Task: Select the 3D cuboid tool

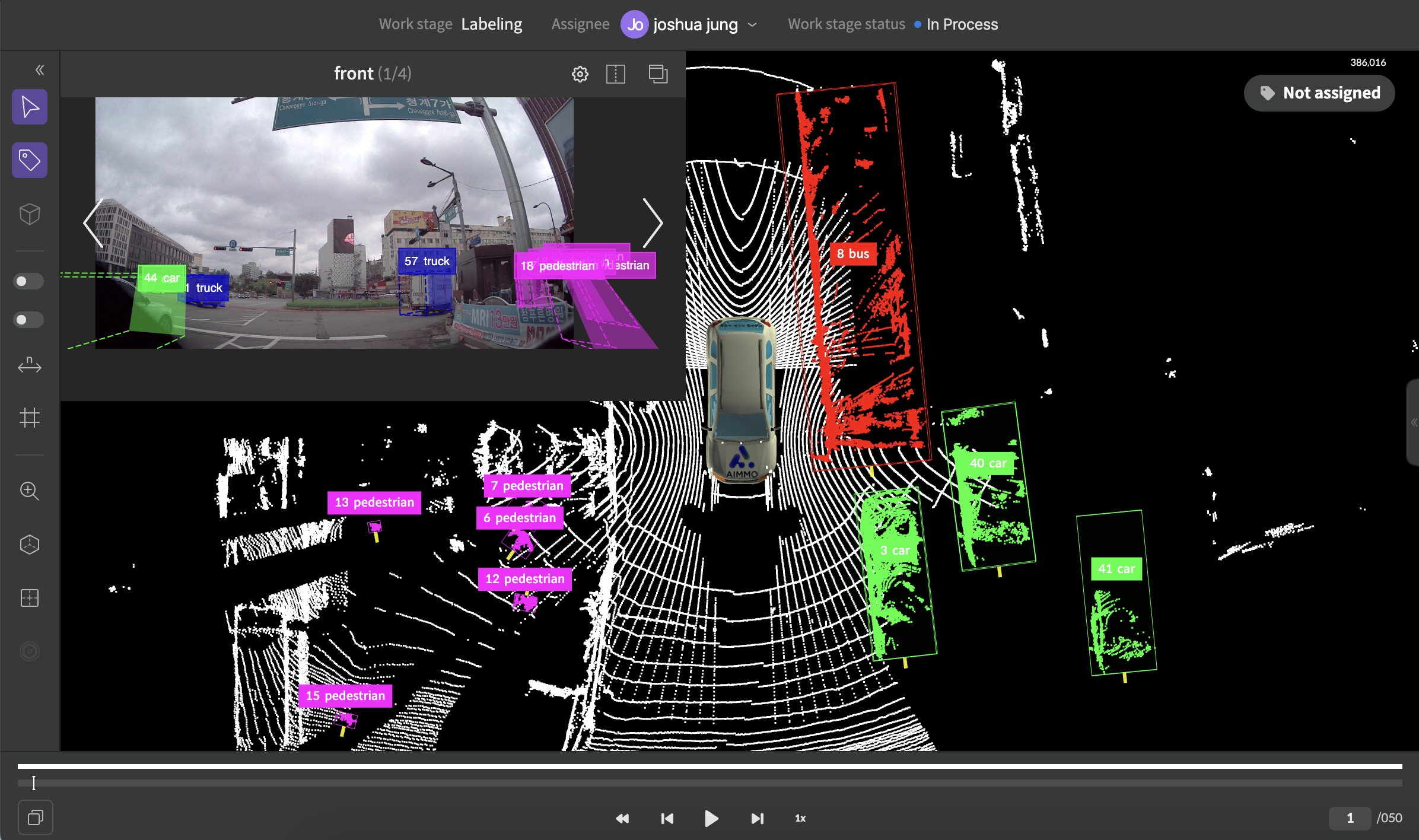Action: pyautogui.click(x=30, y=214)
